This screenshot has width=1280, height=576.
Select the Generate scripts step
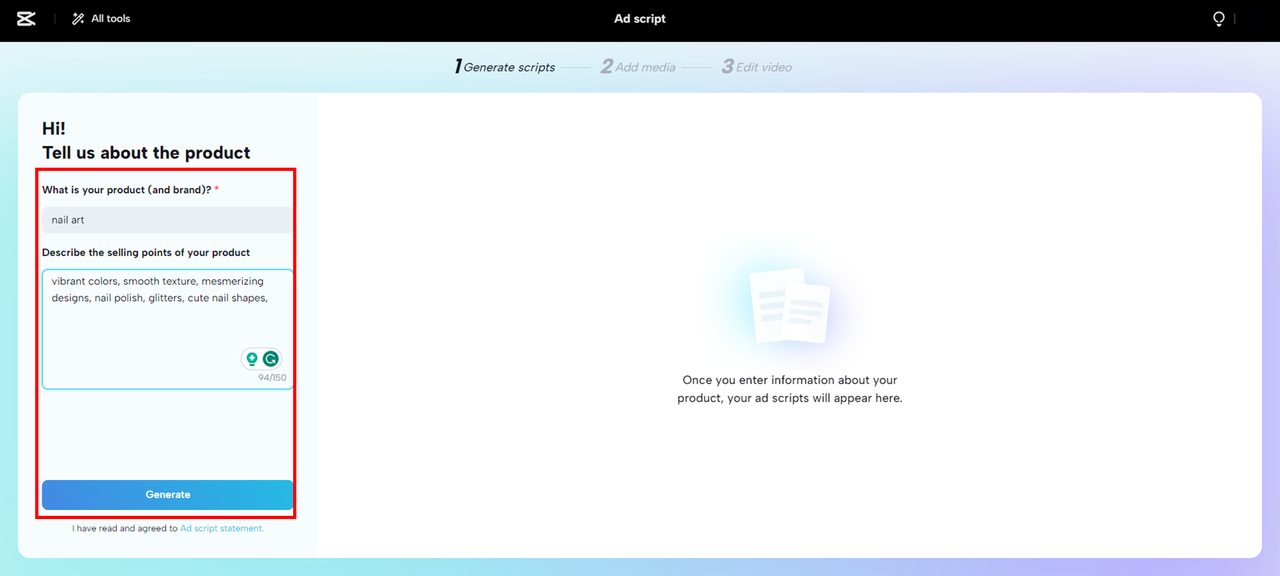click(505, 66)
